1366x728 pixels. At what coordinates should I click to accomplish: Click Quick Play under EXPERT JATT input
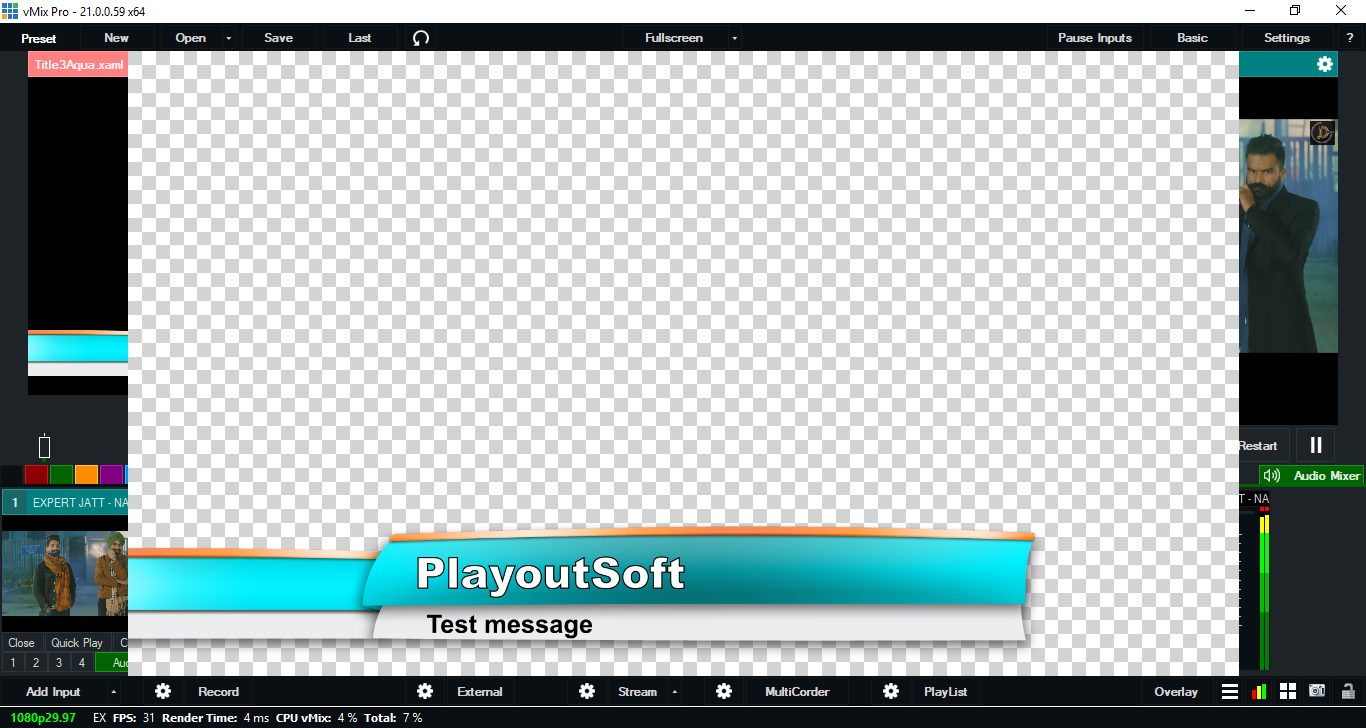click(77, 643)
